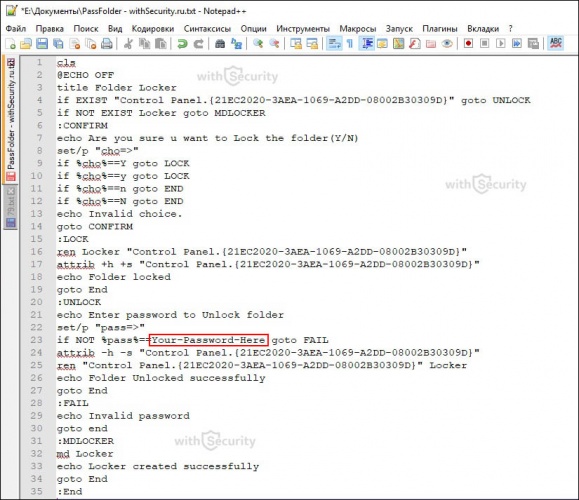Open the Кодировки menu
This screenshot has height=500, width=579.
[x=153, y=28]
